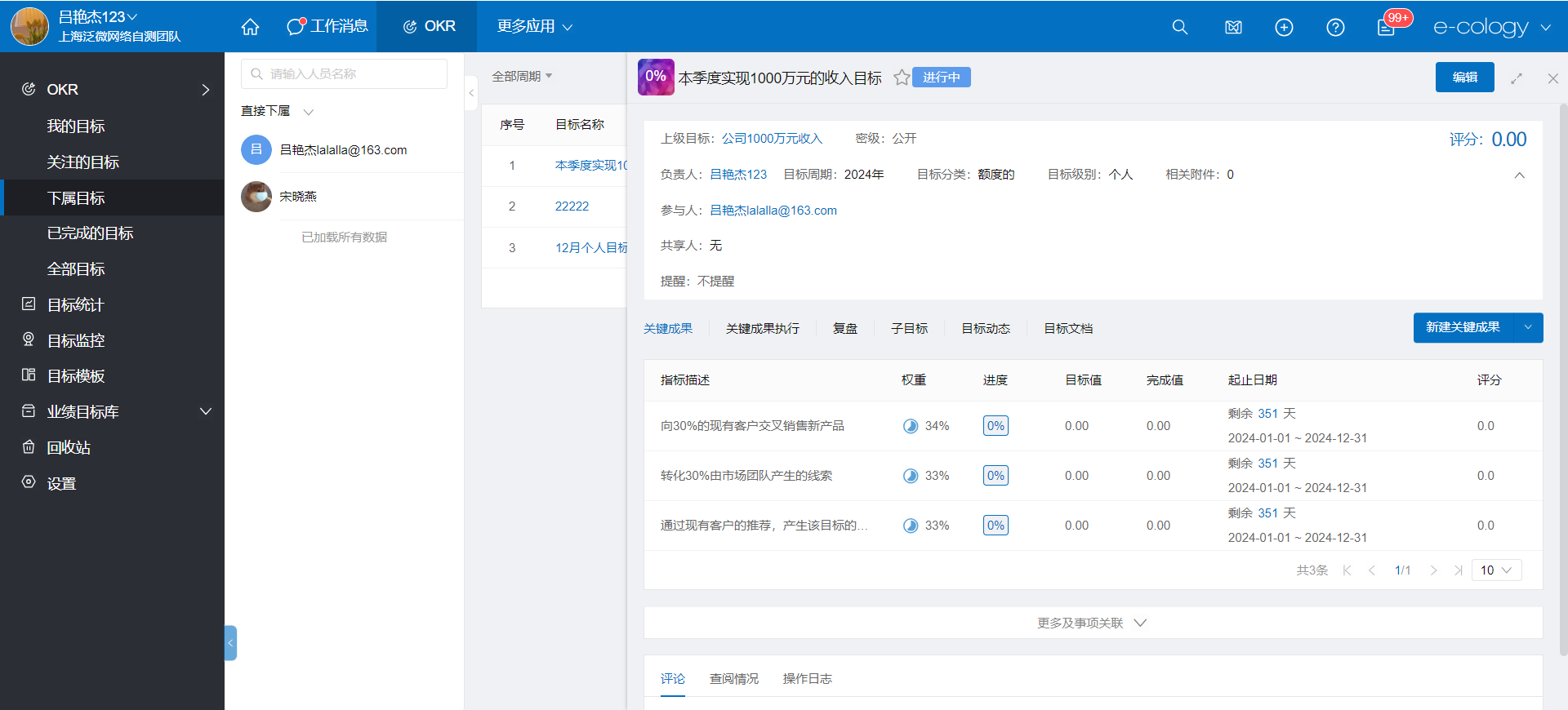1568x710 pixels.
Task: Click the 吕艳杰lalalla avatar circle
Action: [256, 150]
